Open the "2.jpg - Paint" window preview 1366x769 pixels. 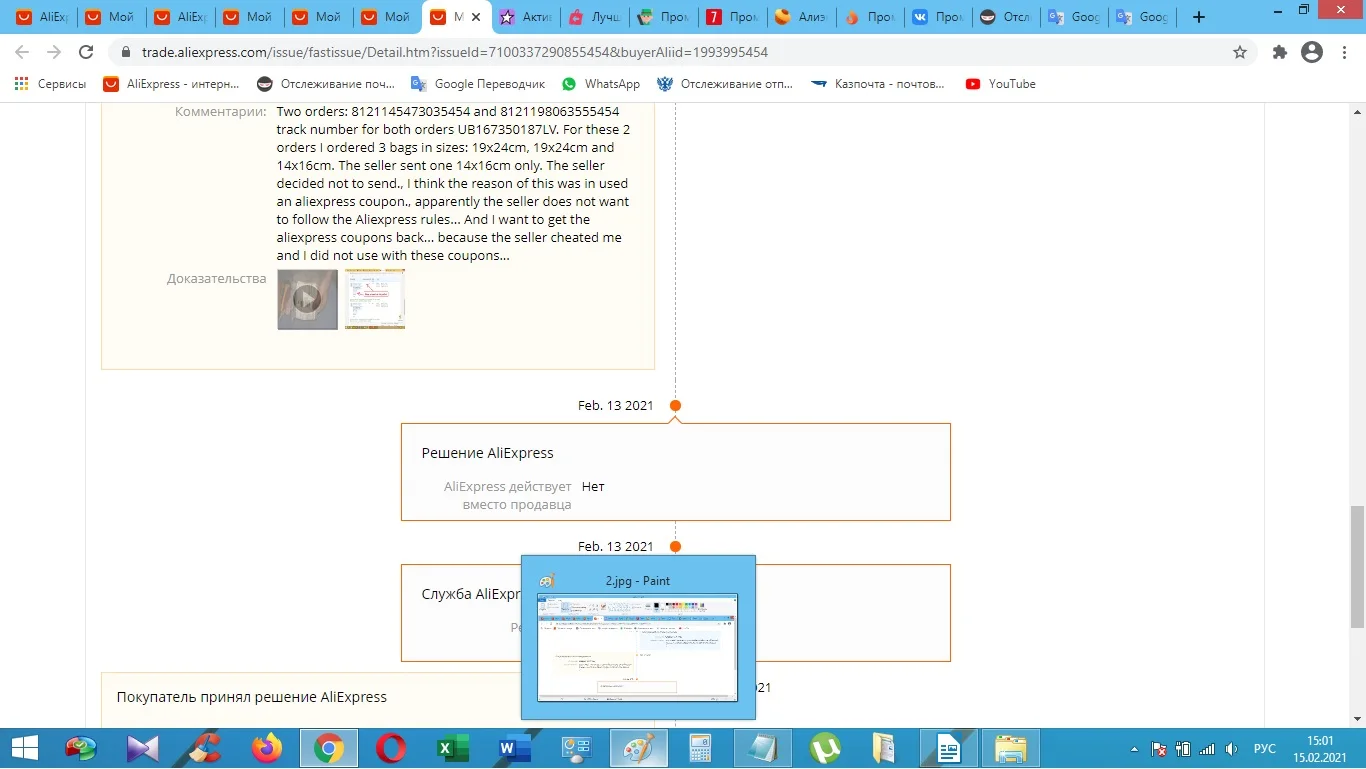(x=638, y=637)
